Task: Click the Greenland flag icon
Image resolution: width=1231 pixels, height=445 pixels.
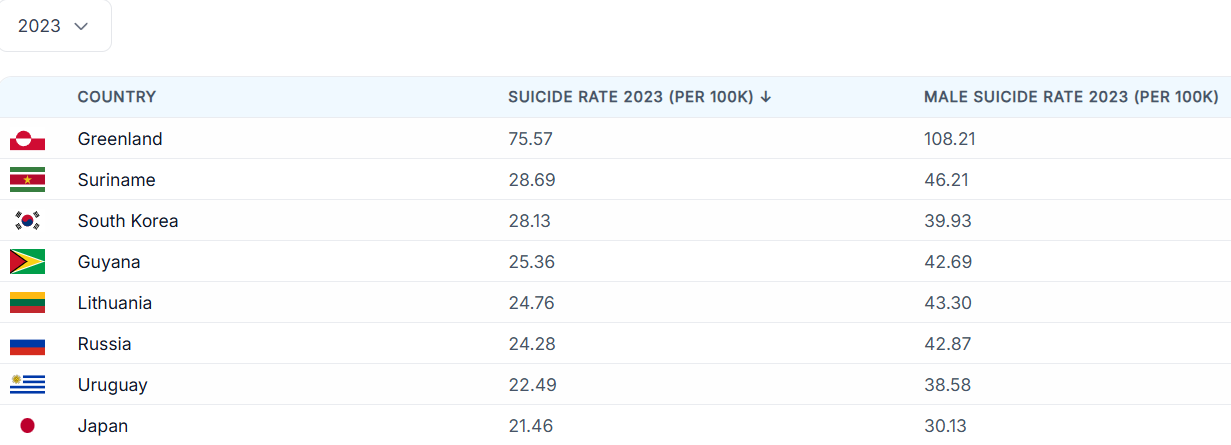Action: pos(27,140)
